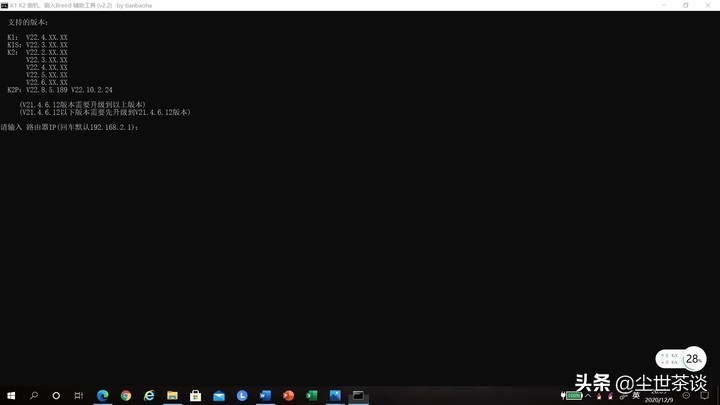Open the Mail app from the taskbar
Image resolution: width=720 pixels, height=405 pixels.
pyautogui.click(x=219, y=395)
